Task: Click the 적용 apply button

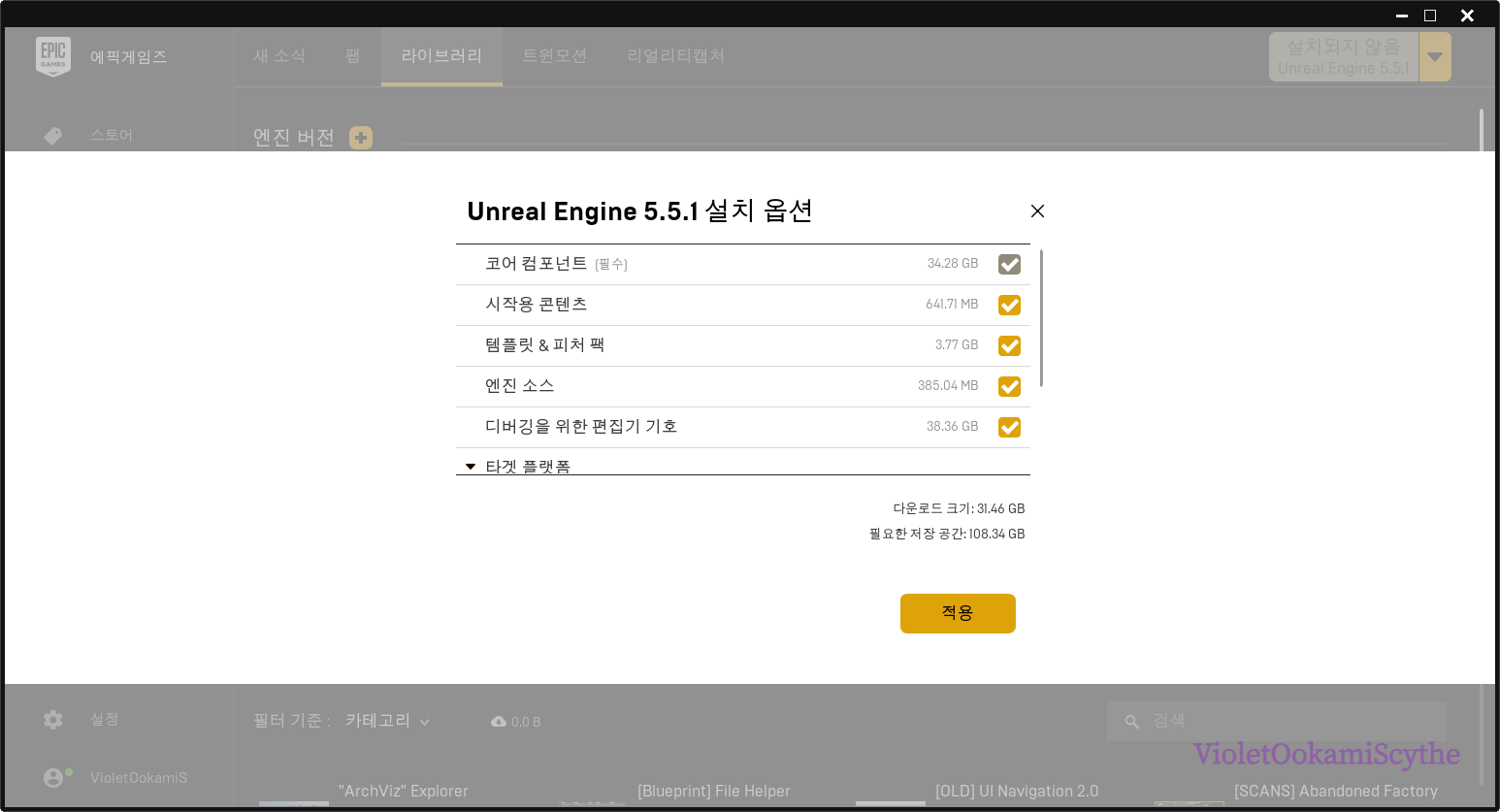Action: pyautogui.click(x=958, y=613)
